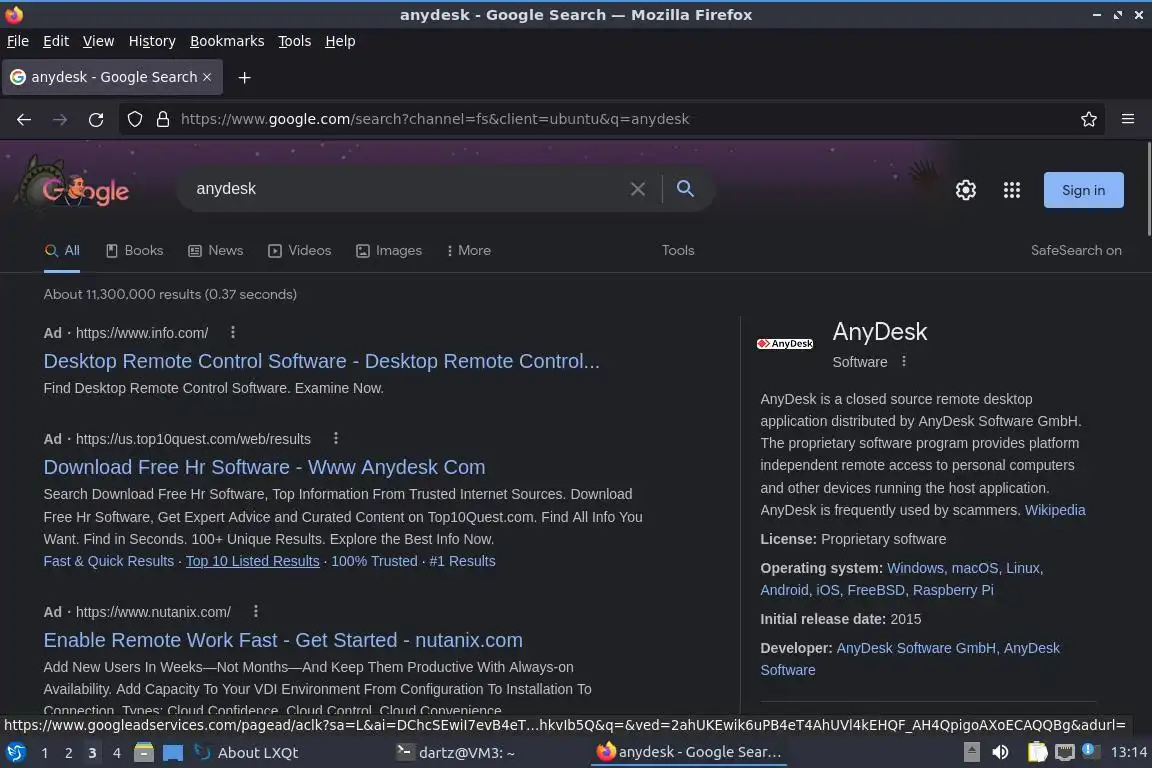The height and width of the screenshot is (768, 1152).
Task: Open options for the nutanix.com ad
Action: (255, 611)
